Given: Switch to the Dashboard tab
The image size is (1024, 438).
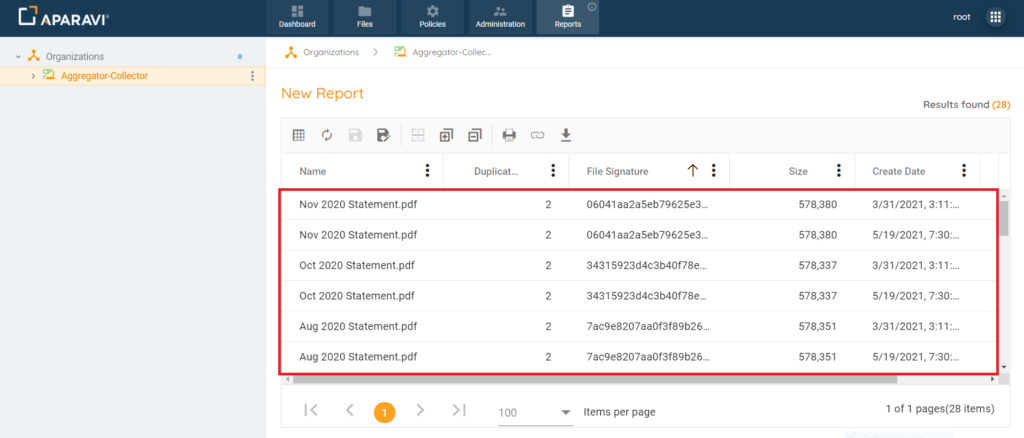Looking at the screenshot, I should coord(297,17).
